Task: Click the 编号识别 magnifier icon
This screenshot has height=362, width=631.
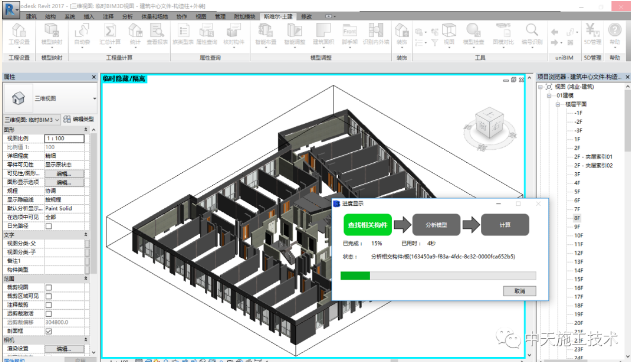Action: point(532,31)
